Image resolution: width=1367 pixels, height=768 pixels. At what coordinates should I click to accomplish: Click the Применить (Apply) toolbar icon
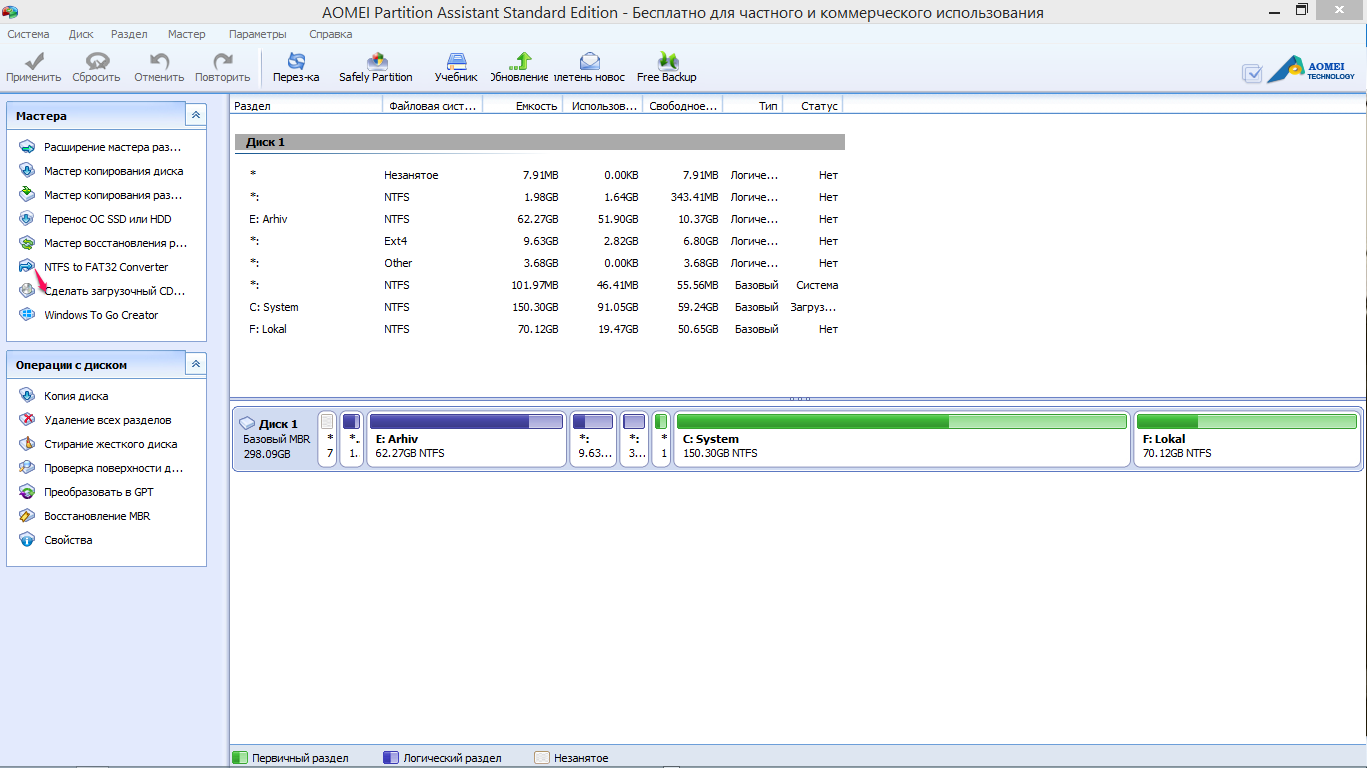click(33, 62)
